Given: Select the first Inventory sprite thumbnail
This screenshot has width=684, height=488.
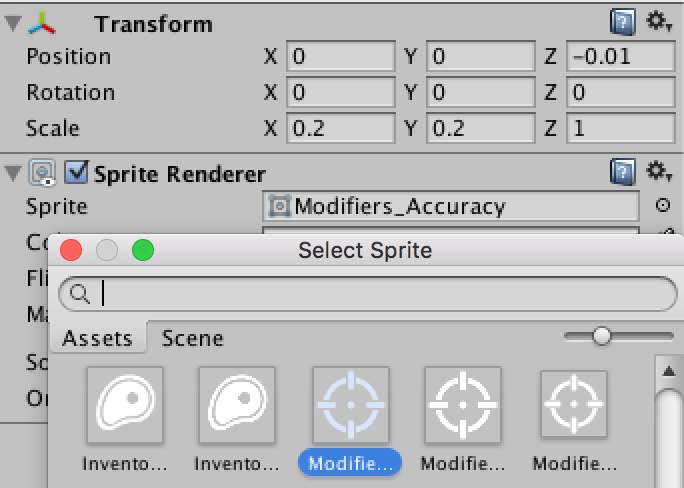Looking at the screenshot, I should (124, 405).
